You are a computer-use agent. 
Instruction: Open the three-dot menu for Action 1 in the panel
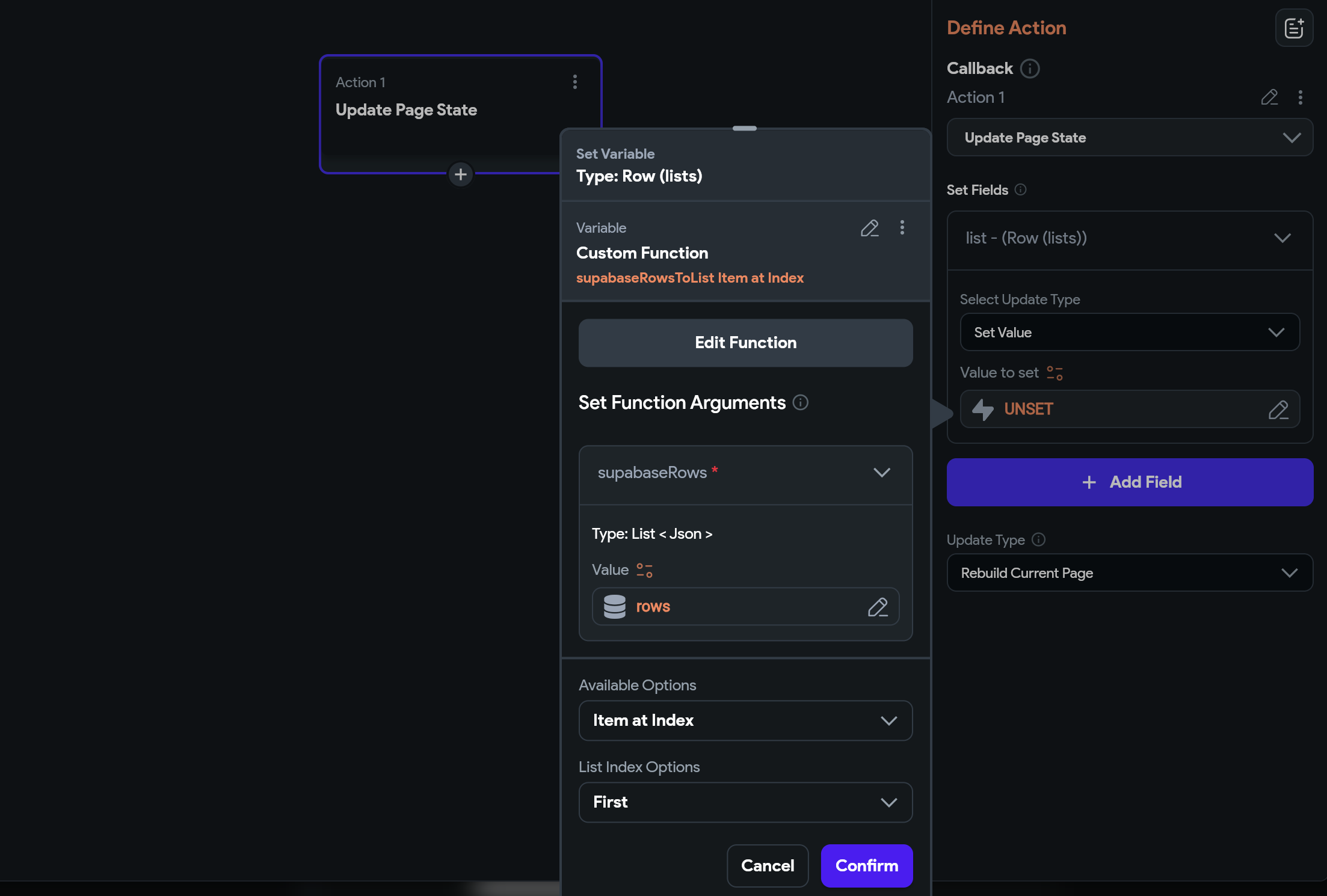tap(1300, 97)
